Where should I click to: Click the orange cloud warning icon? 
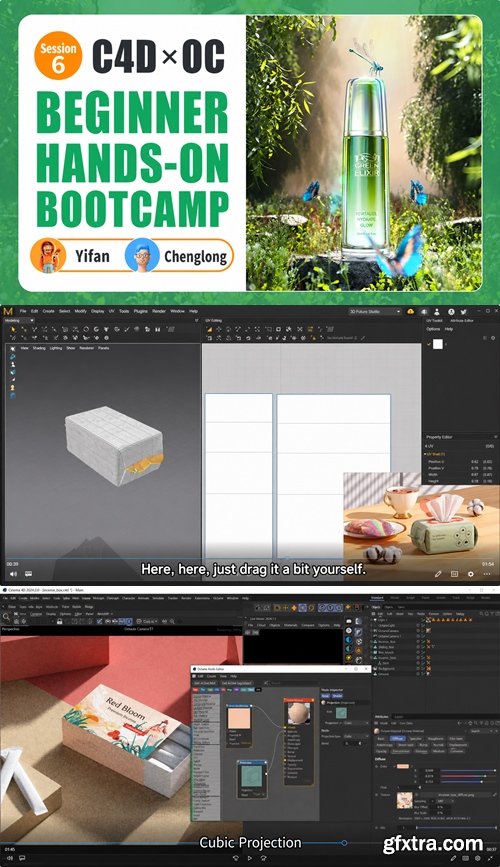(x=411, y=312)
